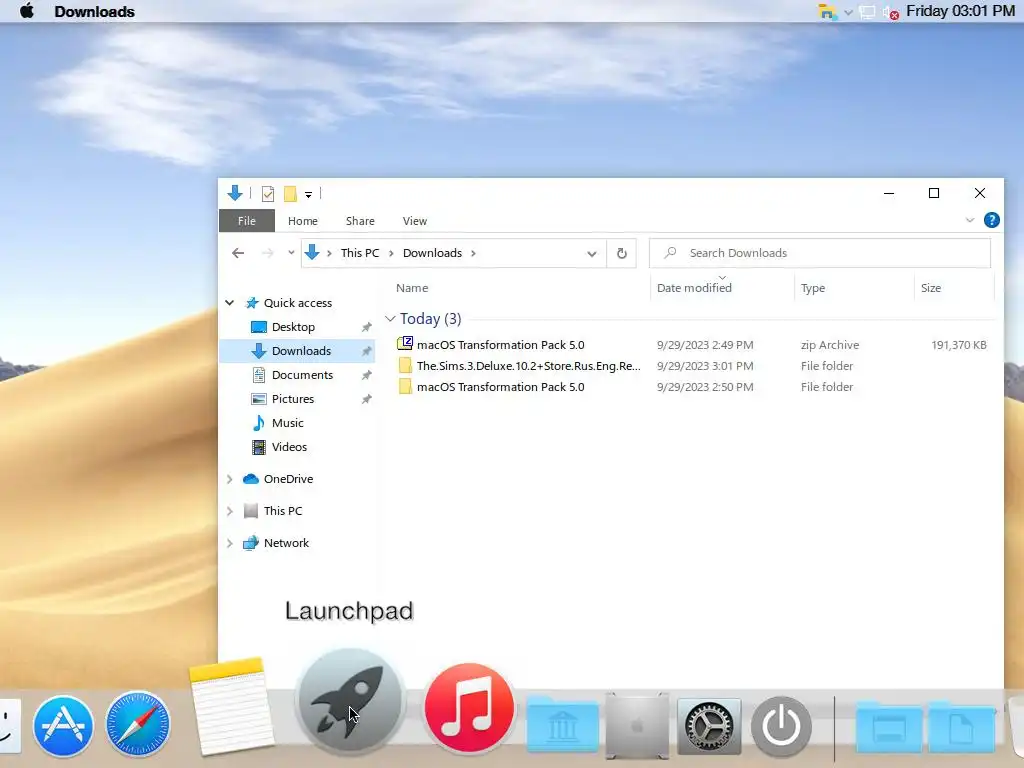Open the Explorer help question mark icon
The height and width of the screenshot is (768, 1024).
pos(991,221)
